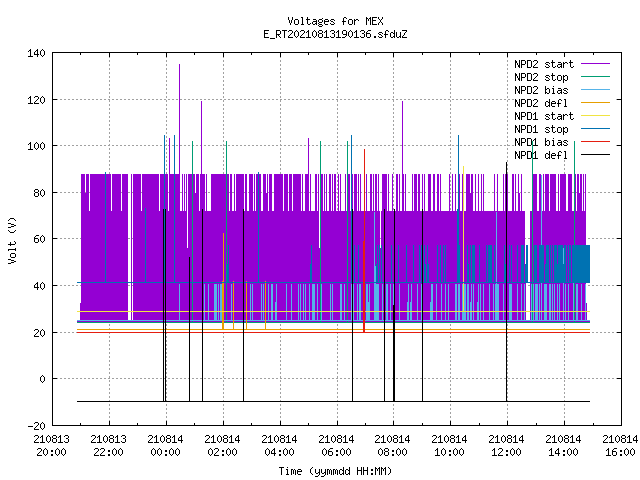Image resolution: width=640 pixels, height=480 pixels.
Task: Click the y-axis tick value 100
Action: (36, 146)
